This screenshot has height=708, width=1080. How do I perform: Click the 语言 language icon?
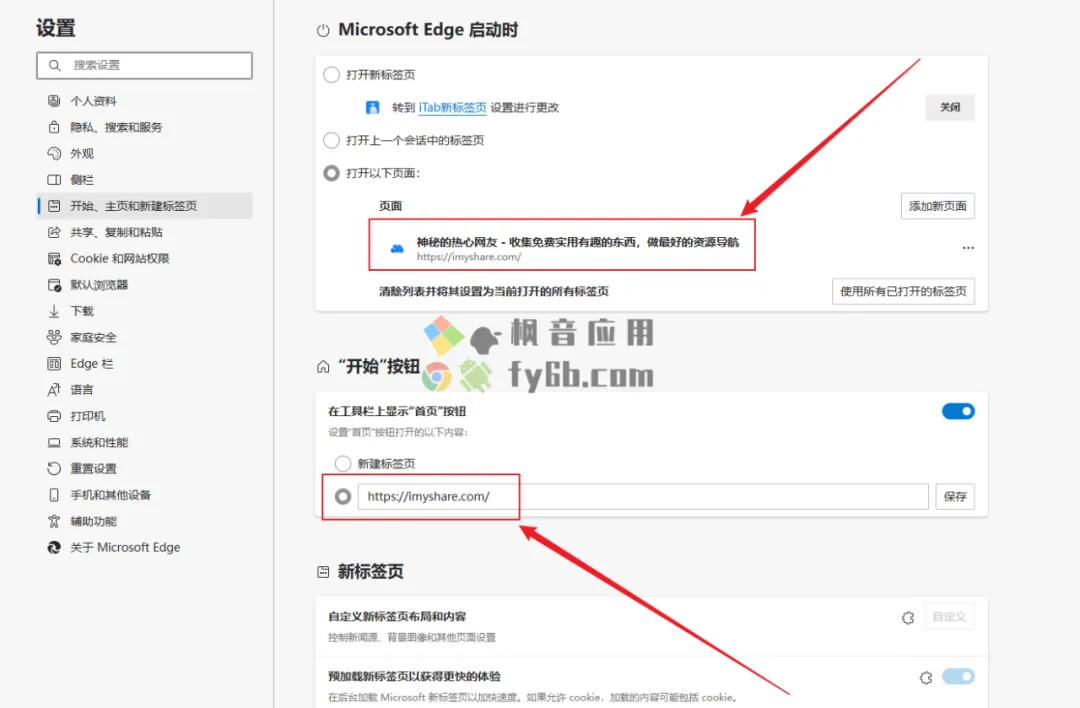(54, 390)
